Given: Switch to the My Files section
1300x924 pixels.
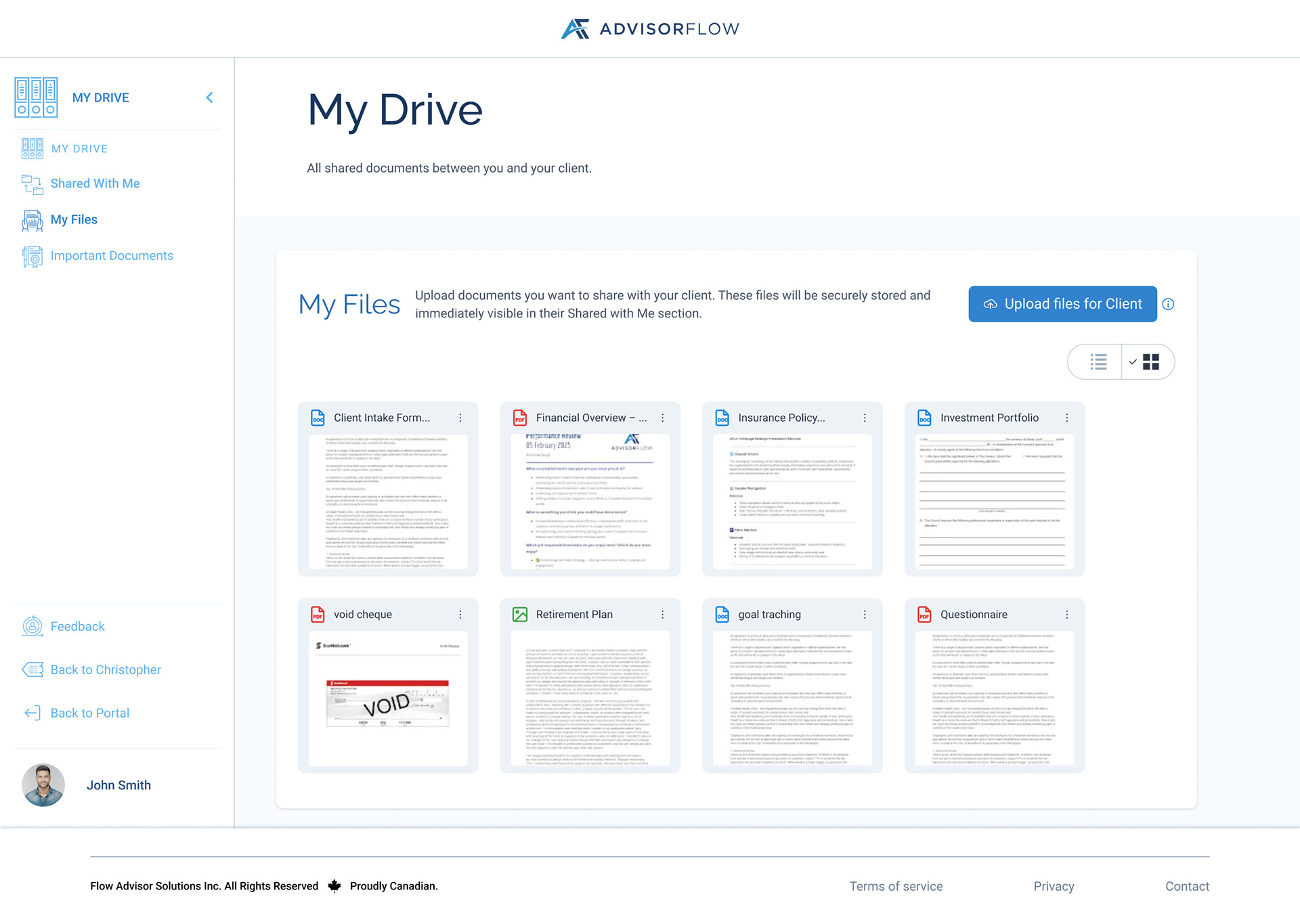Looking at the screenshot, I should pos(73,219).
